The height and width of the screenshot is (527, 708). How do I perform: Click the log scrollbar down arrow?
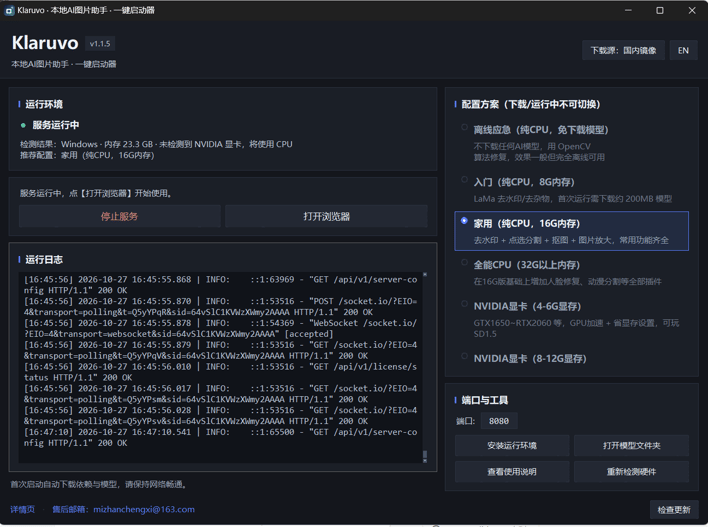pyautogui.click(x=425, y=461)
